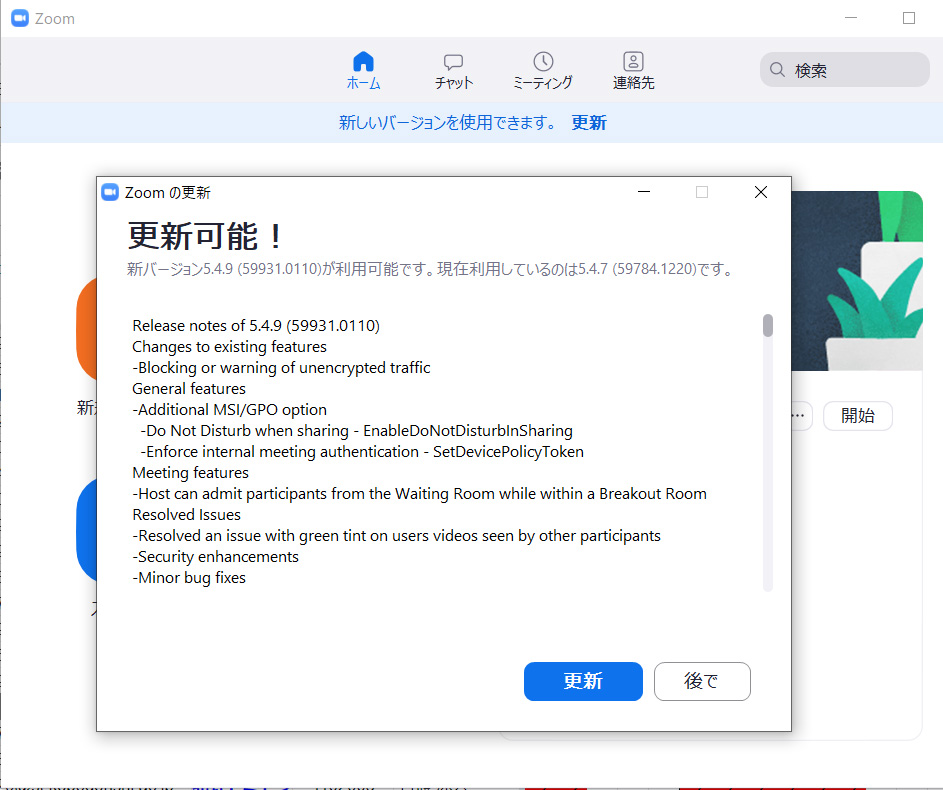Click the release notes scrollbar thumb
Screen dimensions: 943x790
[767, 325]
